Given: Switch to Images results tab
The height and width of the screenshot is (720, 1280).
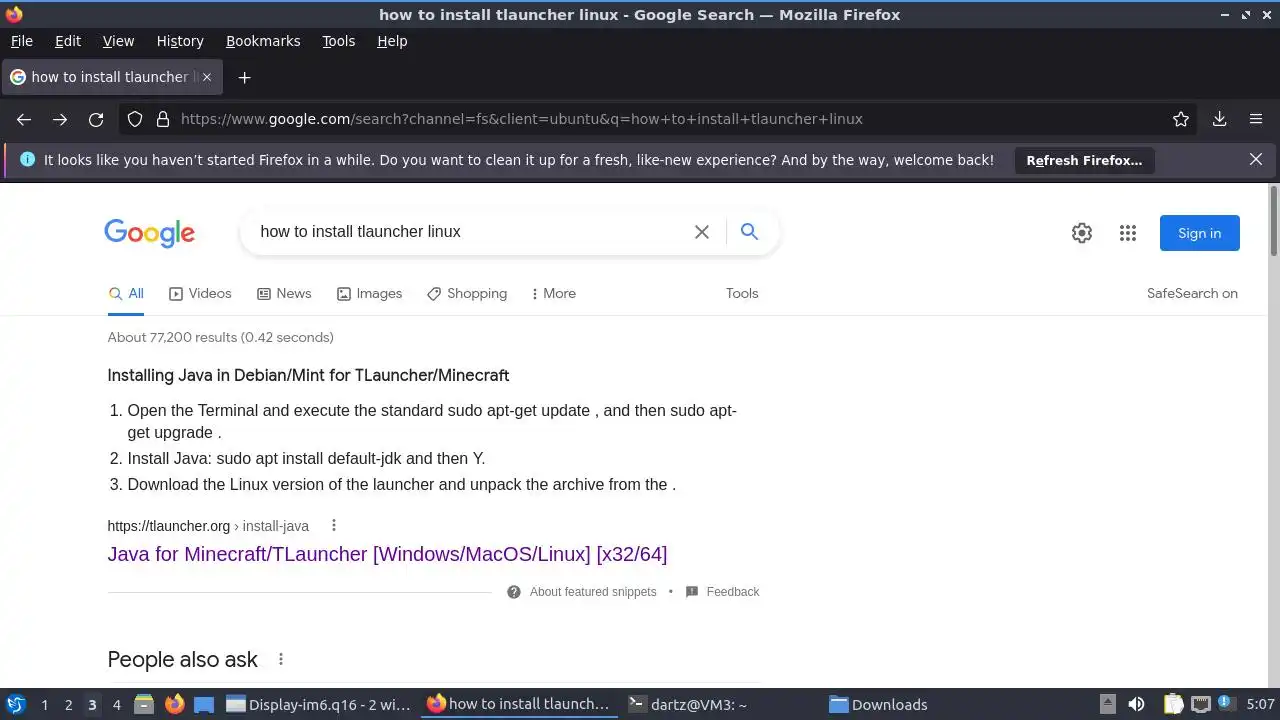Looking at the screenshot, I should [369, 294].
